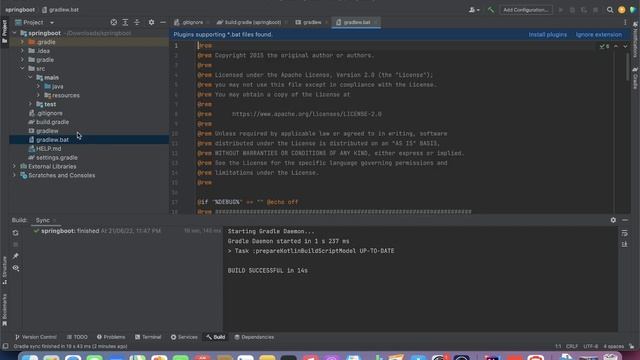Viewport: 640px width, 360px height.
Task: Click Add Configuration button
Action: coord(526,10)
